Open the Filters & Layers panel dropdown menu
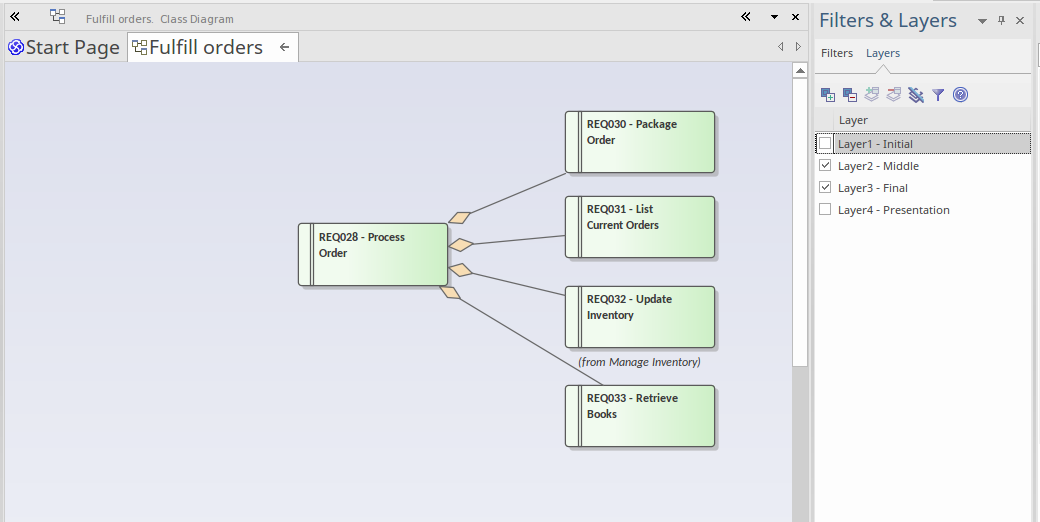This screenshot has width=1040, height=522. click(983, 21)
